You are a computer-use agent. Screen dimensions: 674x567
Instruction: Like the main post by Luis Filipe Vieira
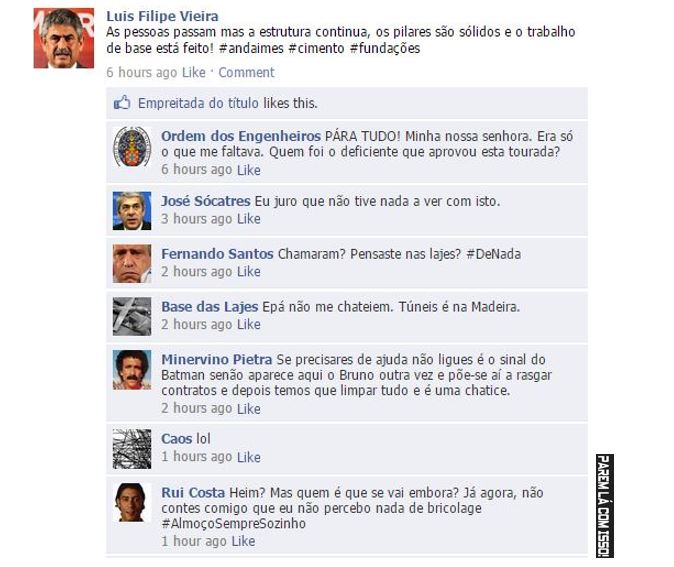click(193, 72)
